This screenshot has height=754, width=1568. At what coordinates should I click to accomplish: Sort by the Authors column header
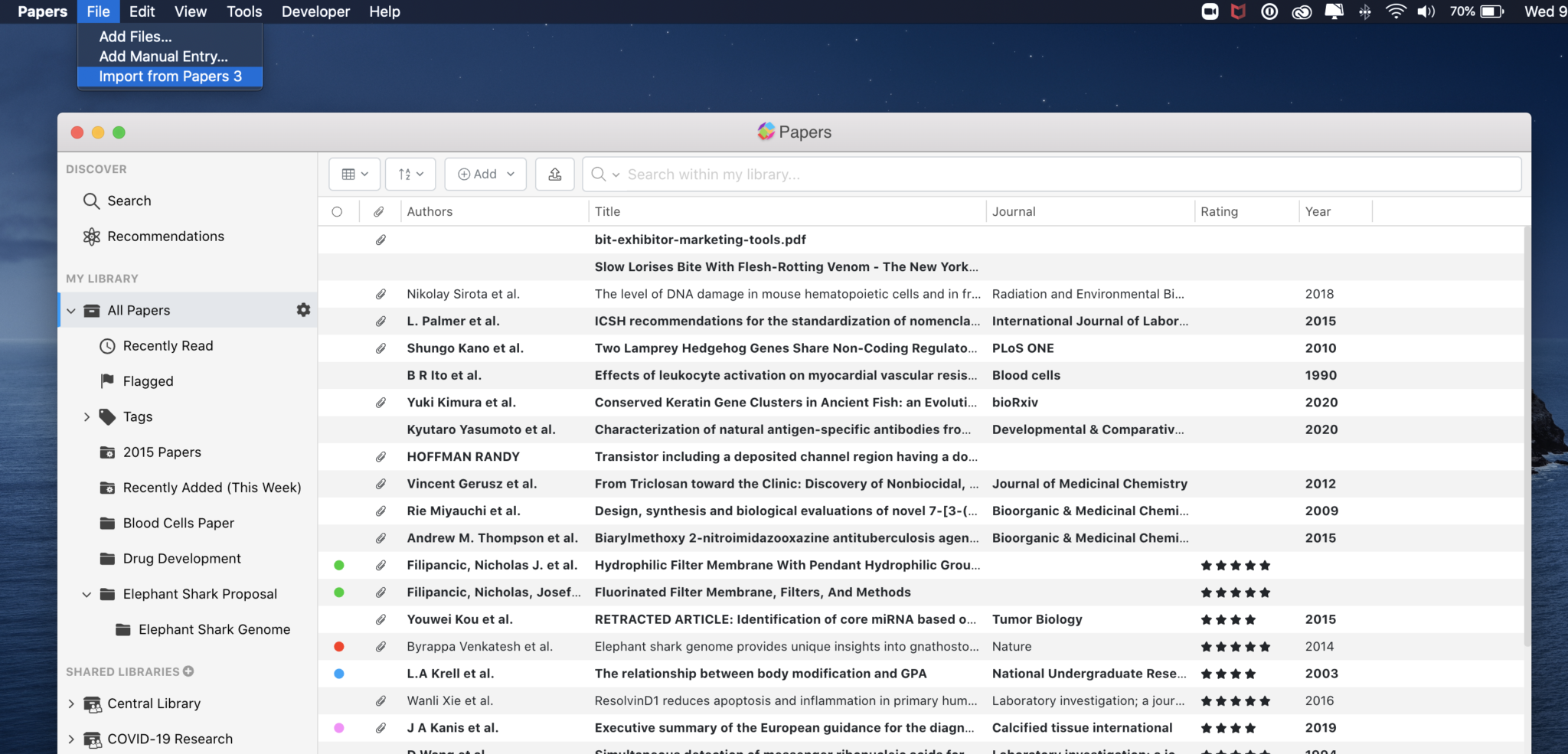pyautogui.click(x=430, y=212)
